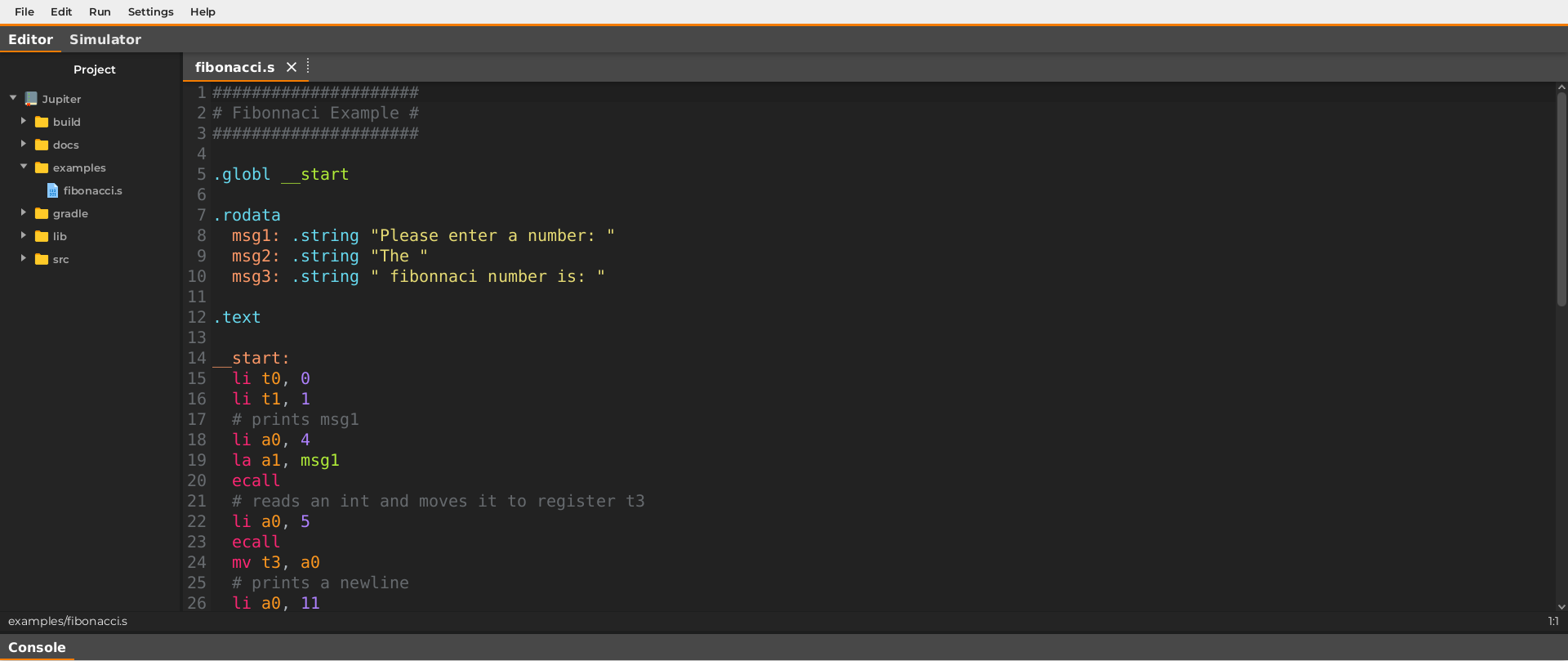Click the cursor position 1:1 indicator
The image size is (1568, 661).
[1553, 621]
